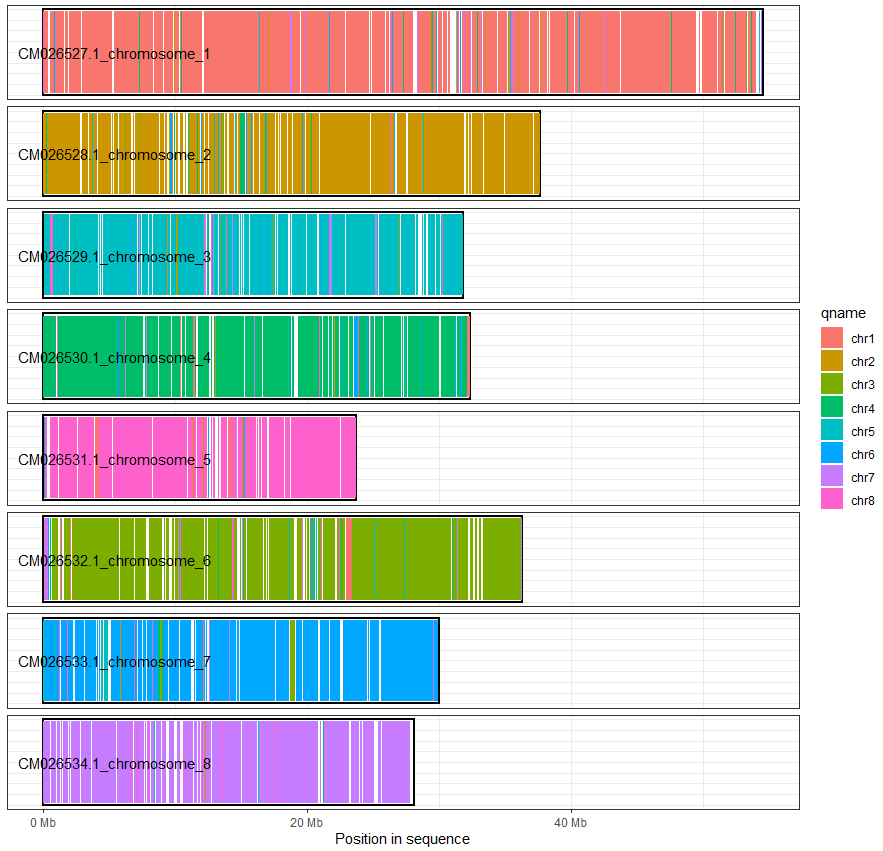Click the 40 Mb axis tick label
The height and width of the screenshot is (851, 883).
click(571, 822)
